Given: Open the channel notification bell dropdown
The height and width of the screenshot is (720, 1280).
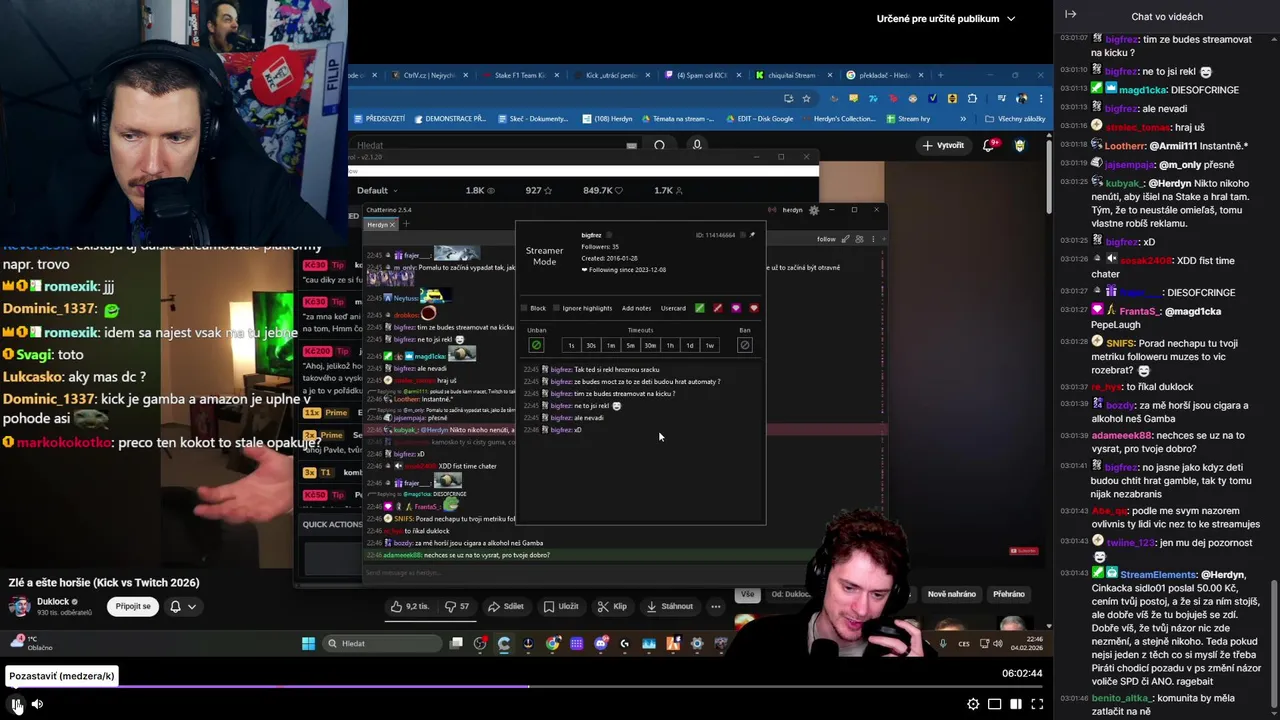Looking at the screenshot, I should 183,606.
